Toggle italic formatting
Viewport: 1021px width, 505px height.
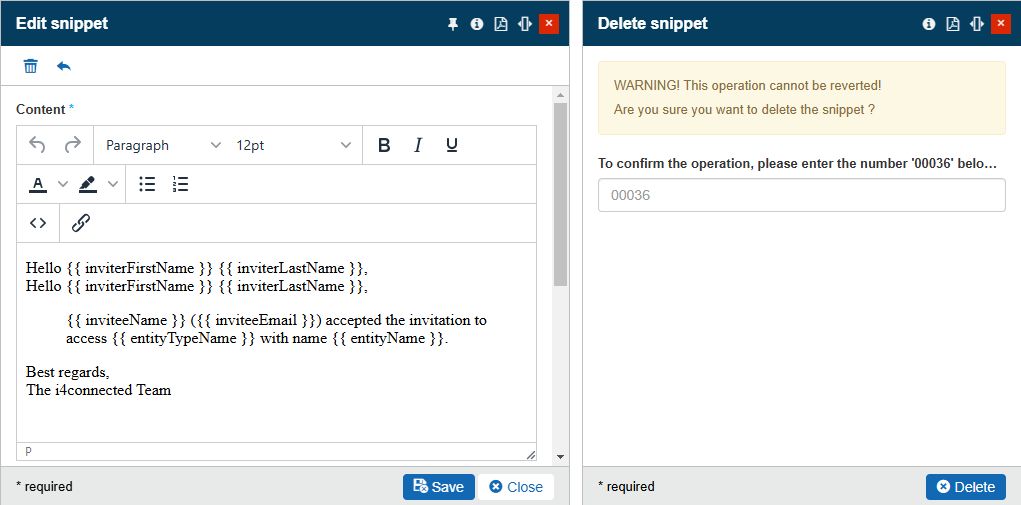(x=418, y=145)
